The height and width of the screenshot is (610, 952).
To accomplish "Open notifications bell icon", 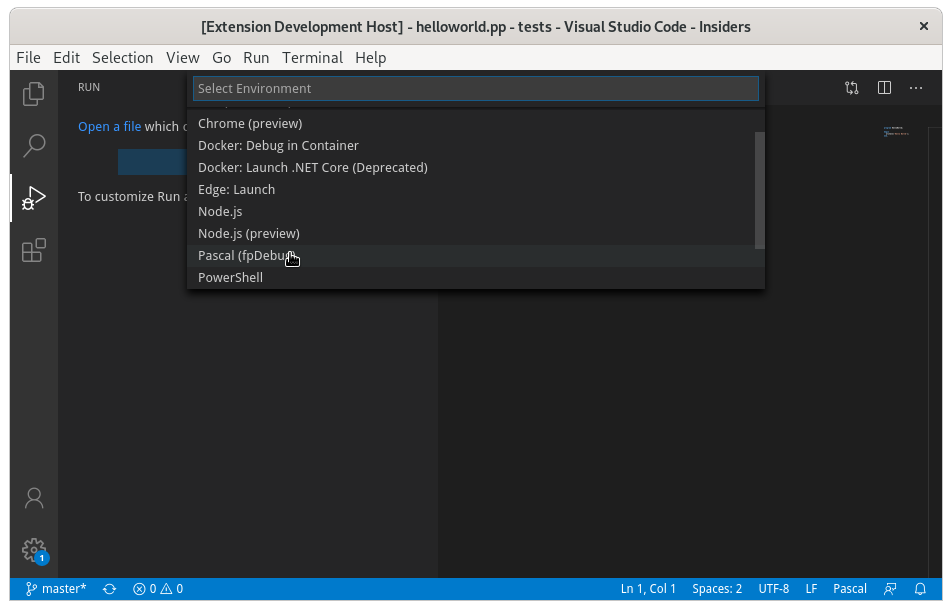I will click(x=920, y=589).
